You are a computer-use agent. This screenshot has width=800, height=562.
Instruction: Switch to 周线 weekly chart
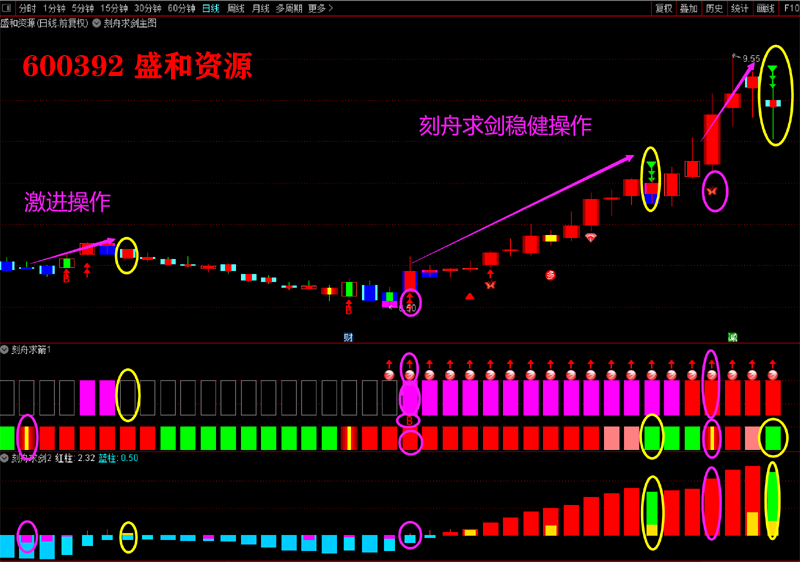tap(236, 8)
